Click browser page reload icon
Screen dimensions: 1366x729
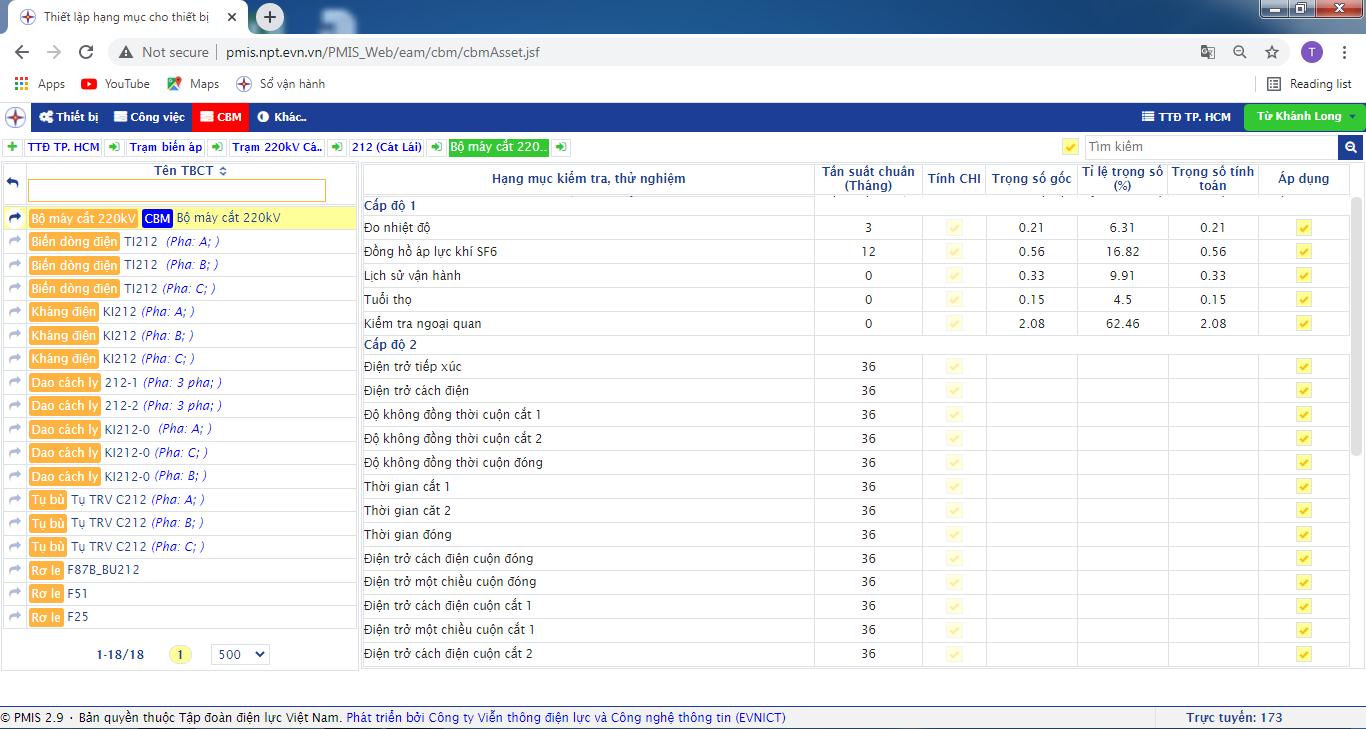86,52
